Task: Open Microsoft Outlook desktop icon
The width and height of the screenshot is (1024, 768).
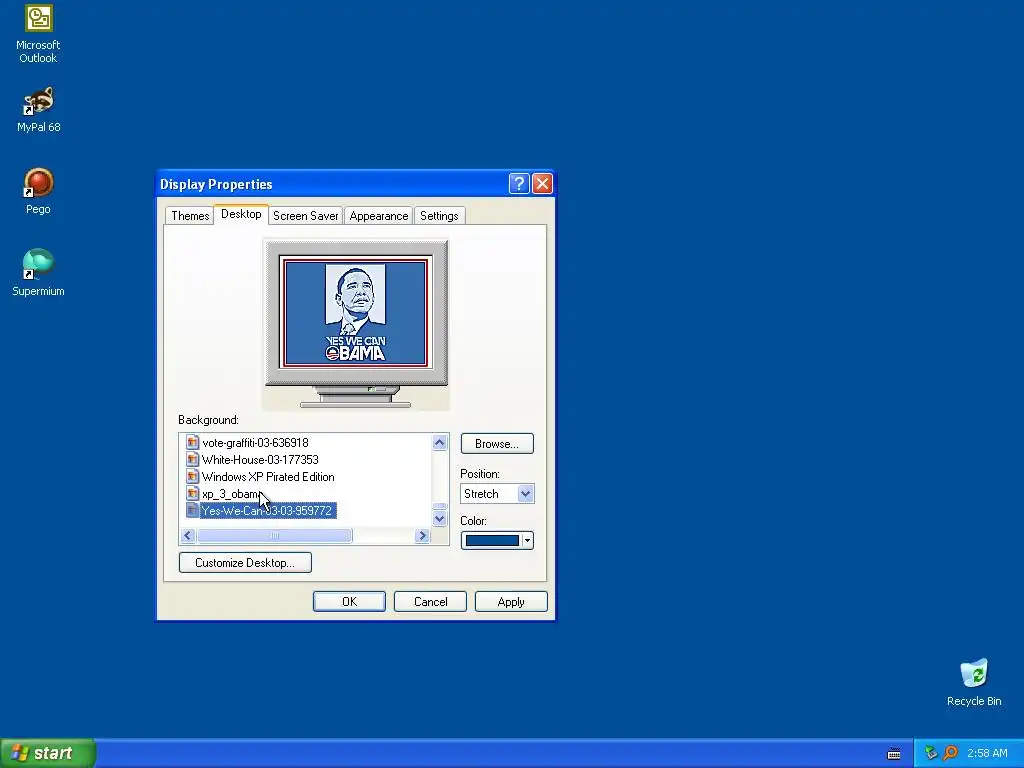Action: click(x=39, y=34)
